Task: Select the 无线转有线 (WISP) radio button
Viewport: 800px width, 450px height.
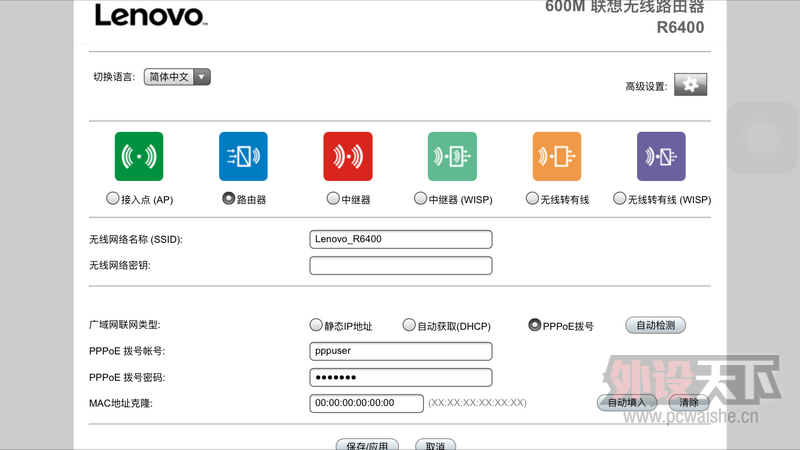Action: [619, 198]
